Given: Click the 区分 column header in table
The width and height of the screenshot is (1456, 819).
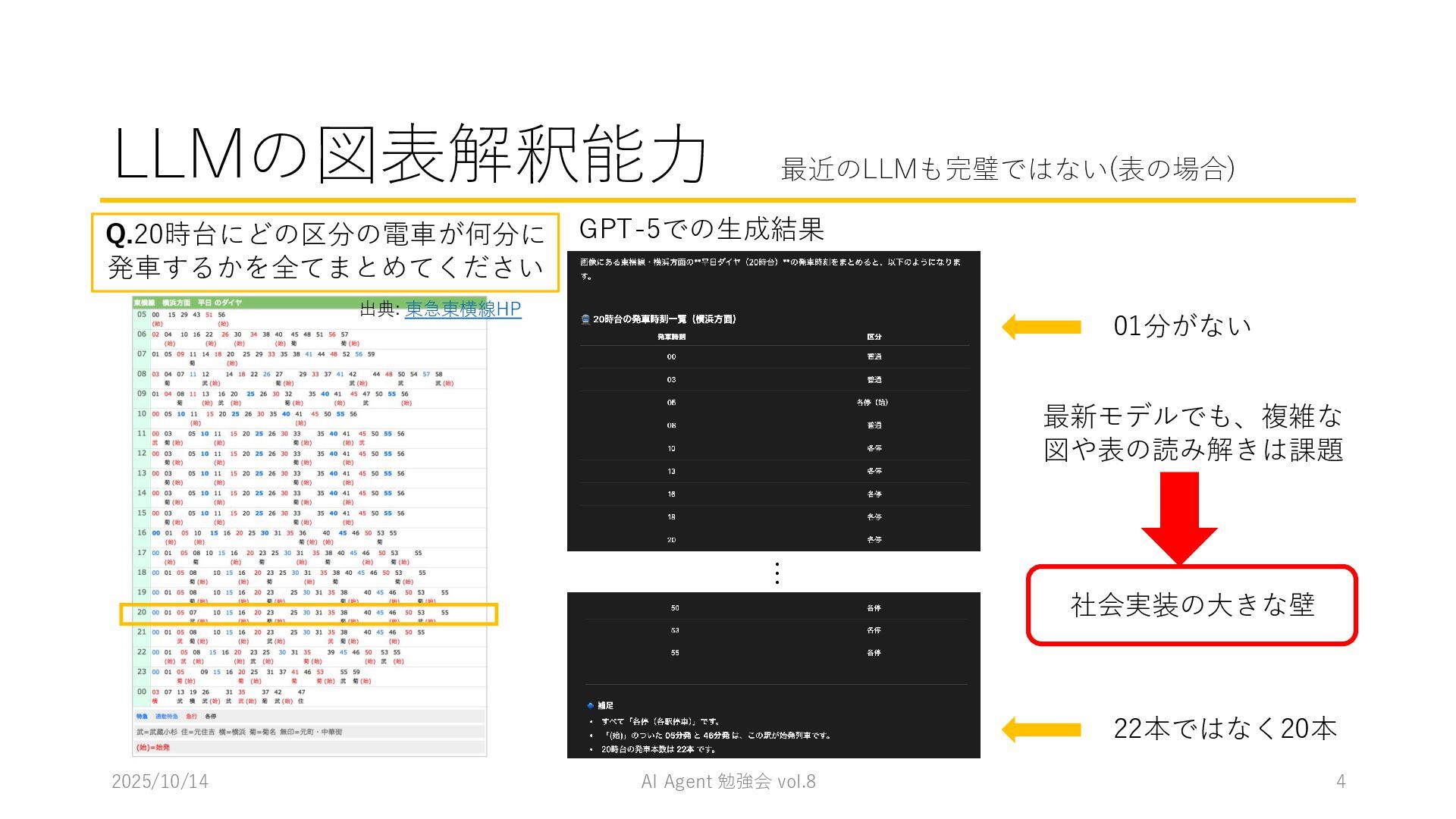Looking at the screenshot, I should pos(874,337).
